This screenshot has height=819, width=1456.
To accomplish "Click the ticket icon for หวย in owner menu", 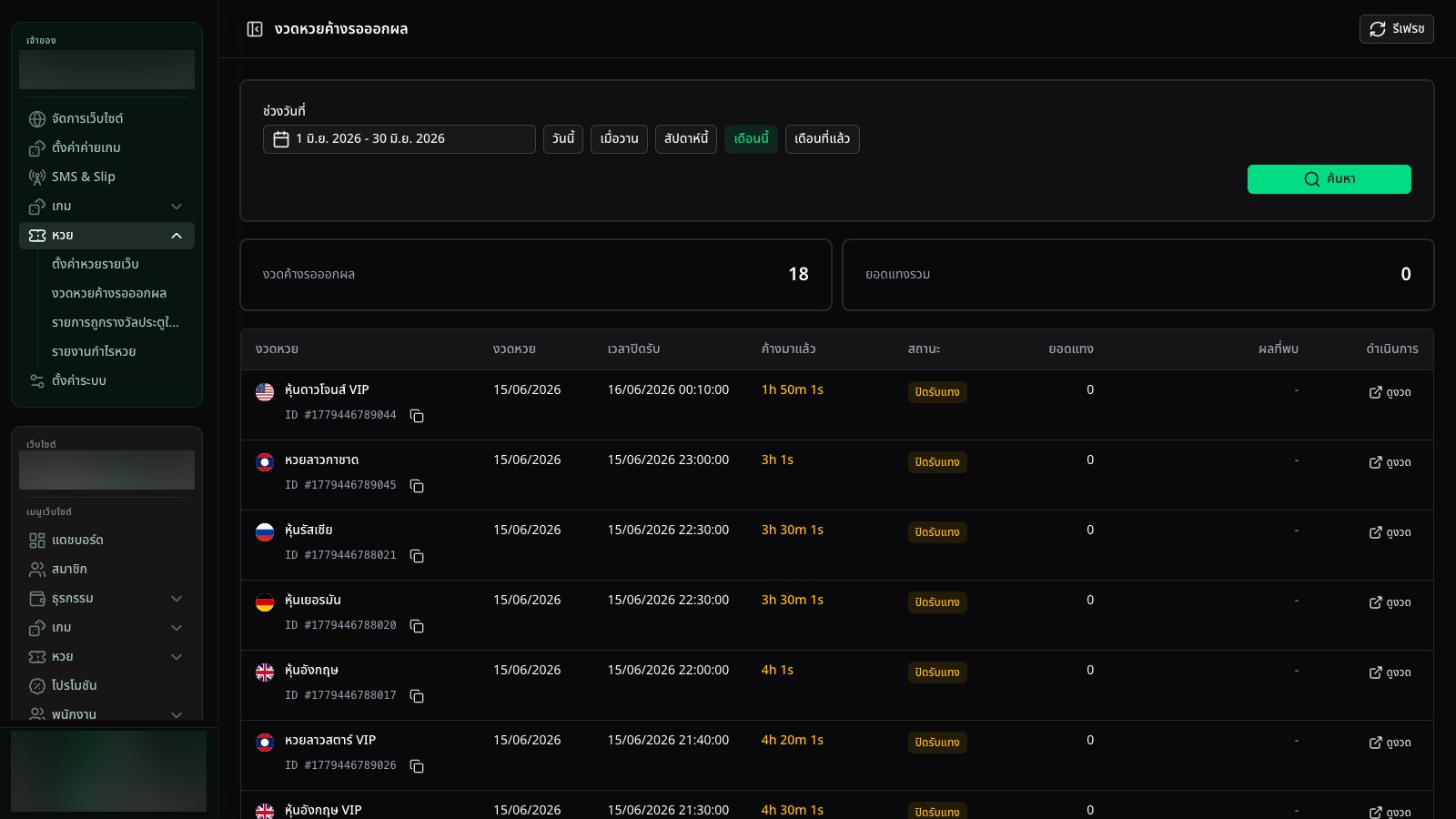I will pyautogui.click(x=37, y=236).
